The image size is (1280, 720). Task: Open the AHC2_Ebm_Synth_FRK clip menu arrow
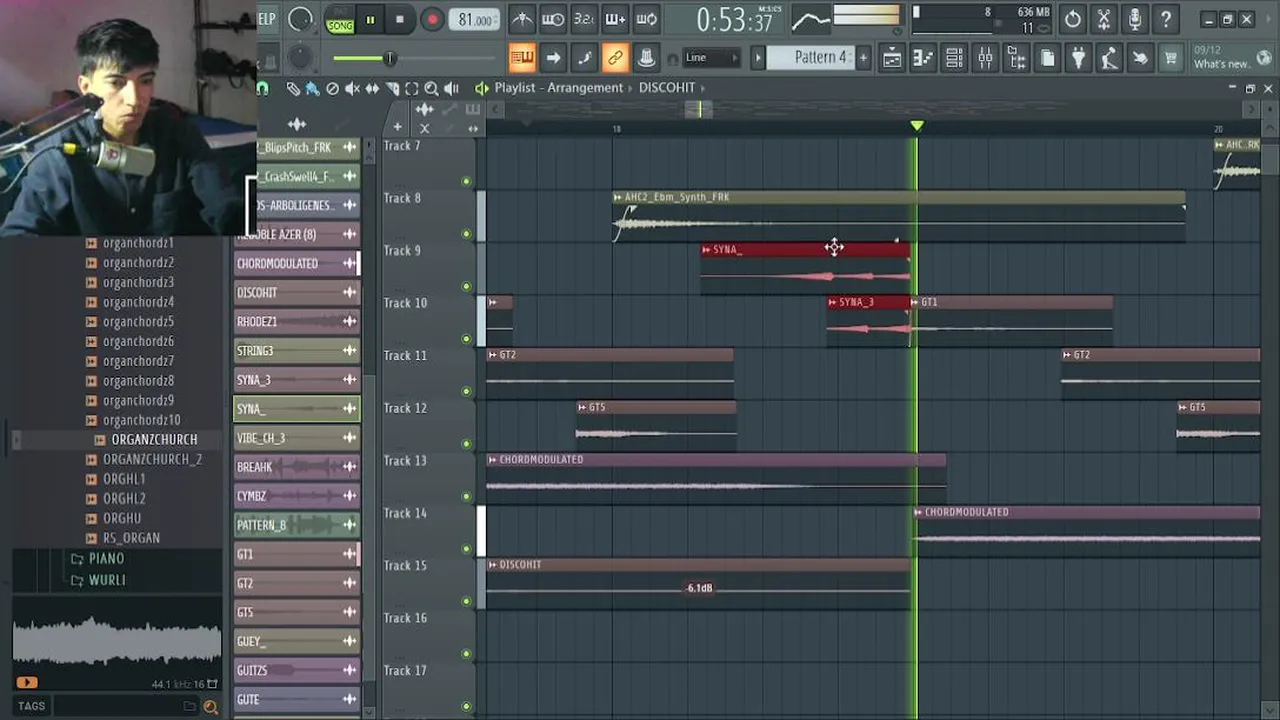click(x=618, y=198)
